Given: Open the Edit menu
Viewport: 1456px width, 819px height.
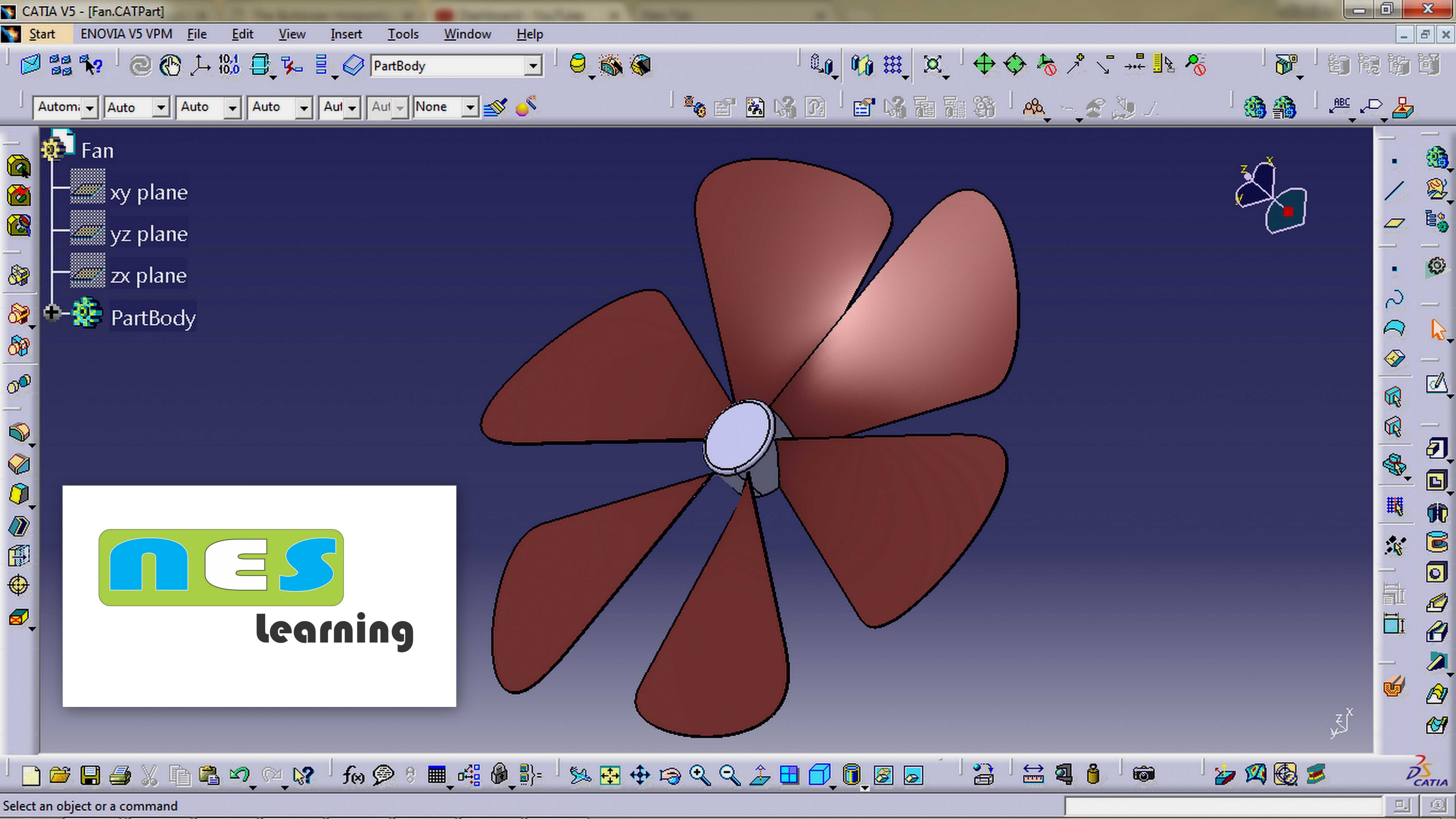Looking at the screenshot, I should click(243, 34).
